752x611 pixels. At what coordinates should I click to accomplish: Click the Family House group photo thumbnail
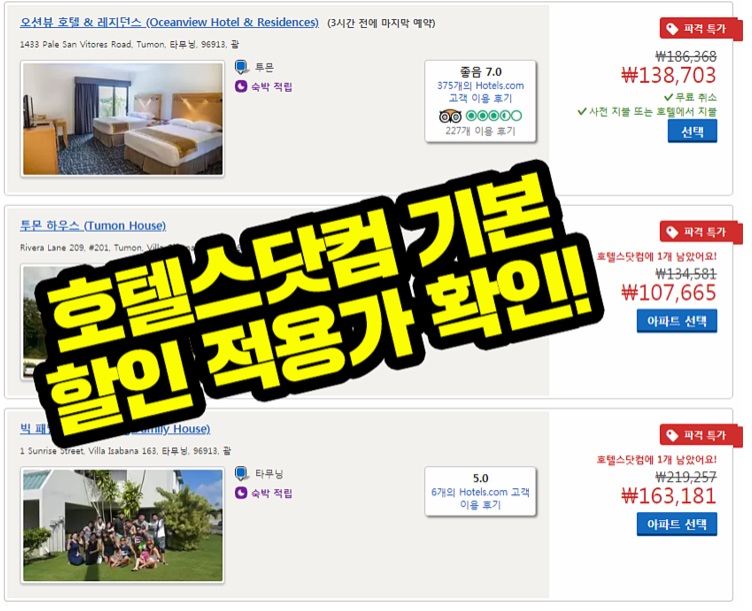pos(122,525)
